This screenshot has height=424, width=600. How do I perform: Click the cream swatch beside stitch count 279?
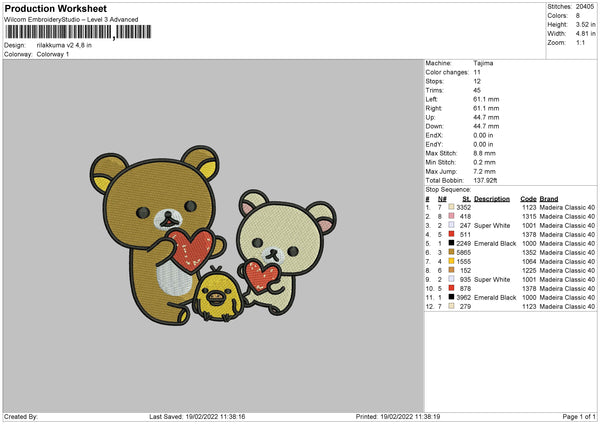pos(451,306)
